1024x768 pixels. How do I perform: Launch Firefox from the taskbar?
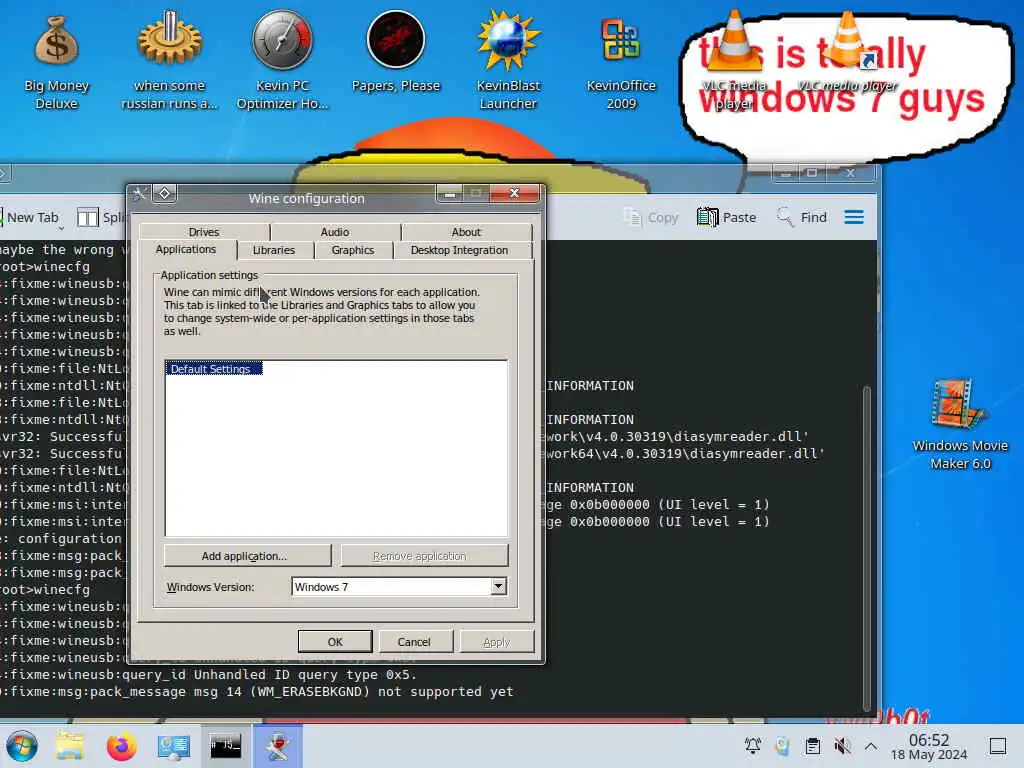coord(121,746)
